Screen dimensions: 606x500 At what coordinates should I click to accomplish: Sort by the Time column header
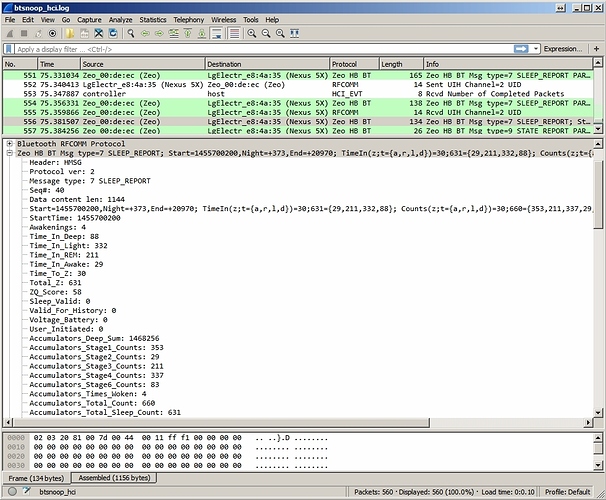(59, 64)
